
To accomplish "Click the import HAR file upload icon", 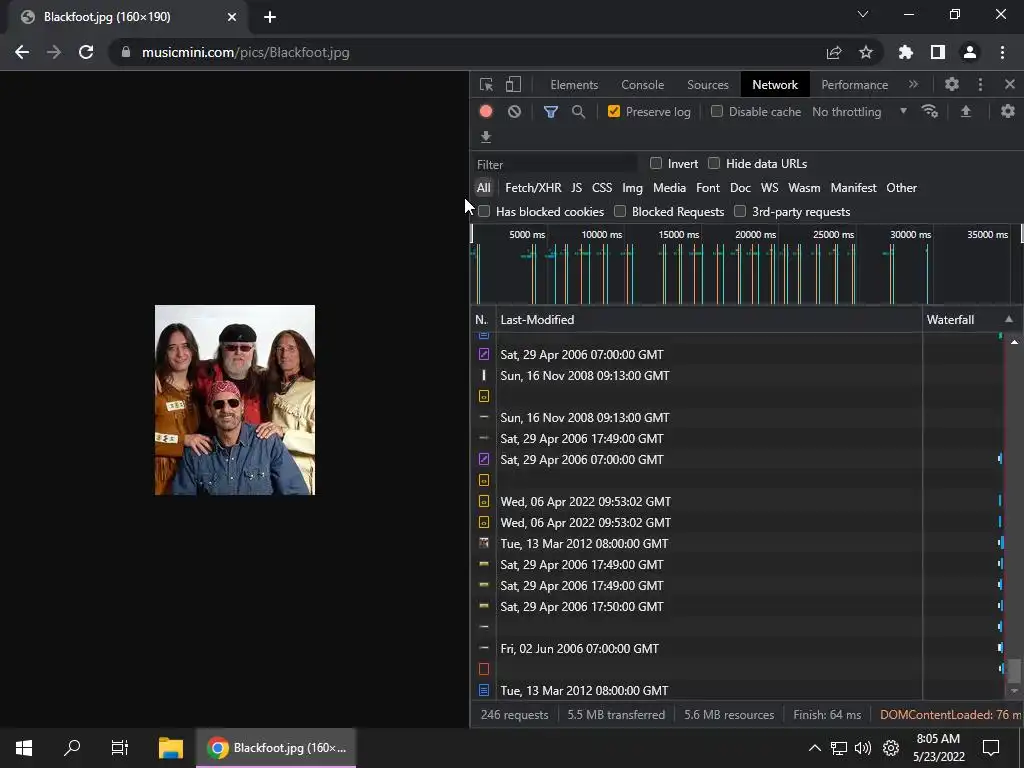I will [x=966, y=112].
